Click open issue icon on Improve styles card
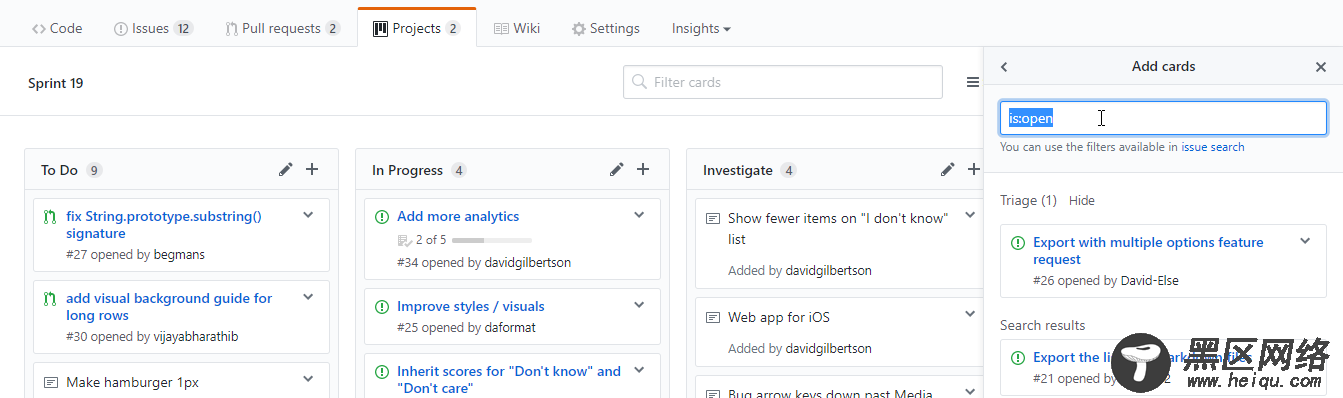1343x398 pixels. pos(381,306)
